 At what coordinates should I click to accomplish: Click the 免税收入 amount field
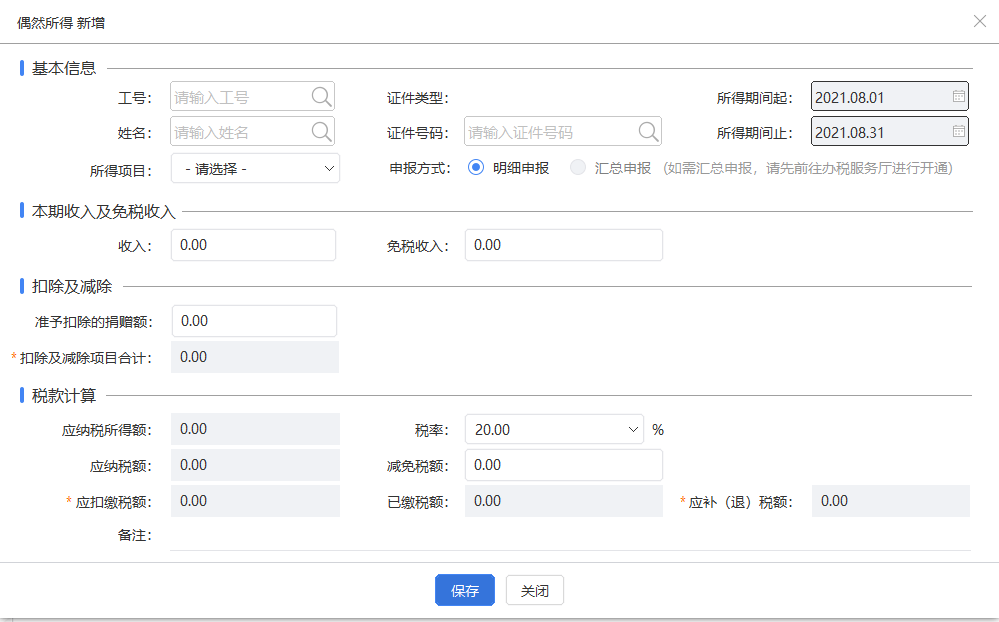[564, 245]
